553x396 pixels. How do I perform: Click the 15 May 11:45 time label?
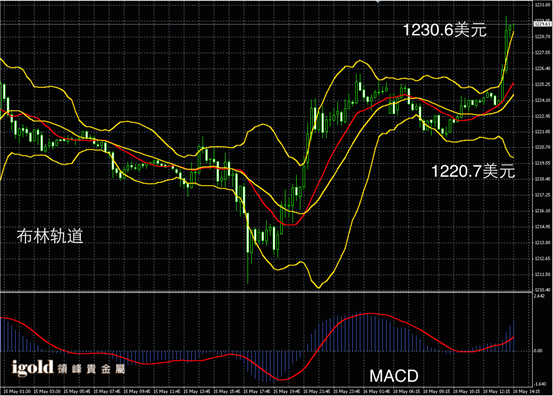pos(167,391)
